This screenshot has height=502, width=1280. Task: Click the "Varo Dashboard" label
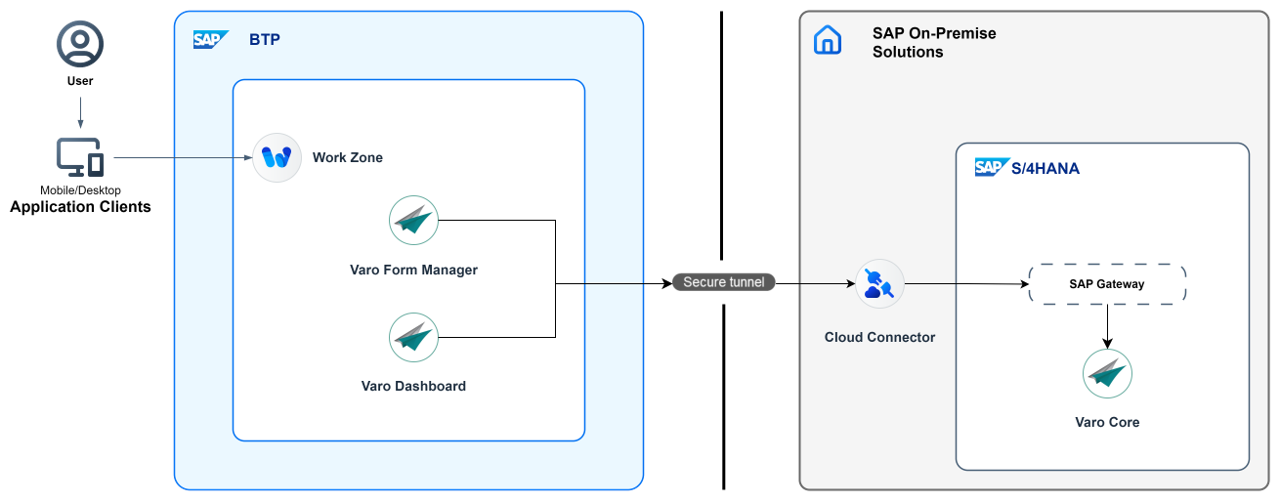[x=414, y=386]
